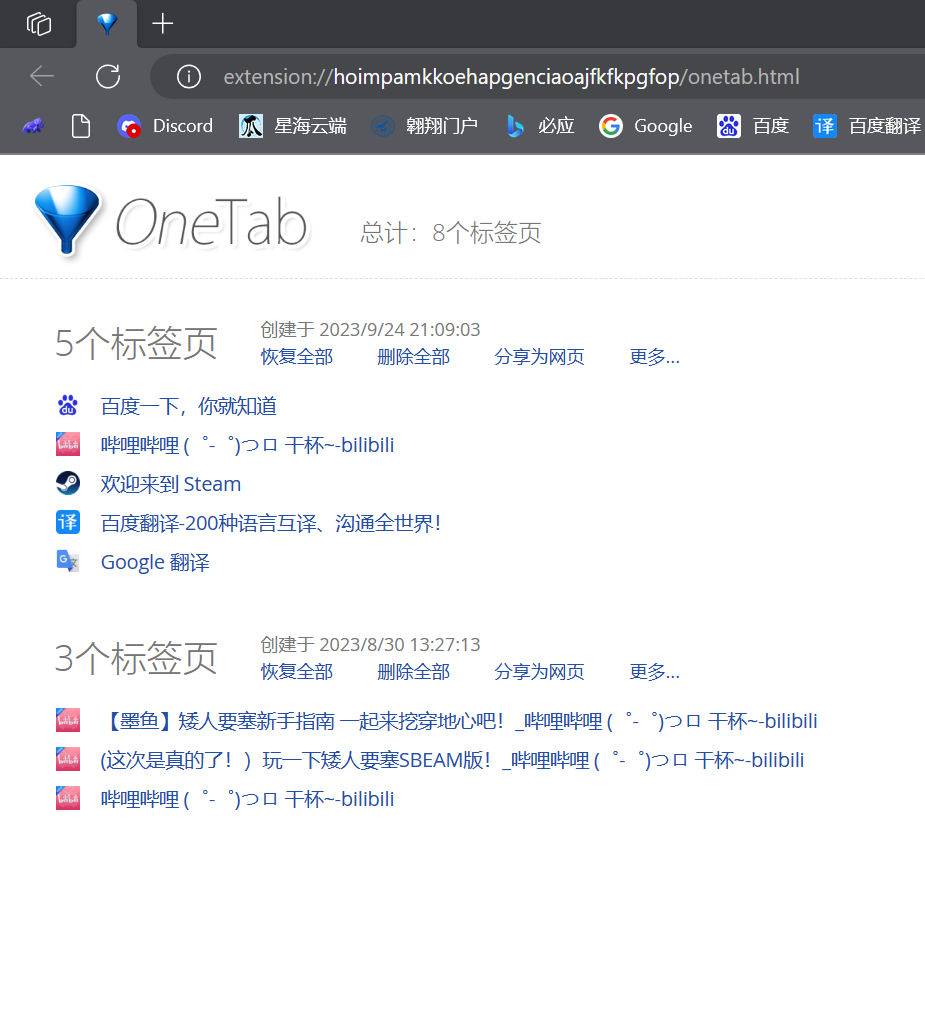
Task: Expand 更多... for the 5-tab group
Action: pos(654,357)
